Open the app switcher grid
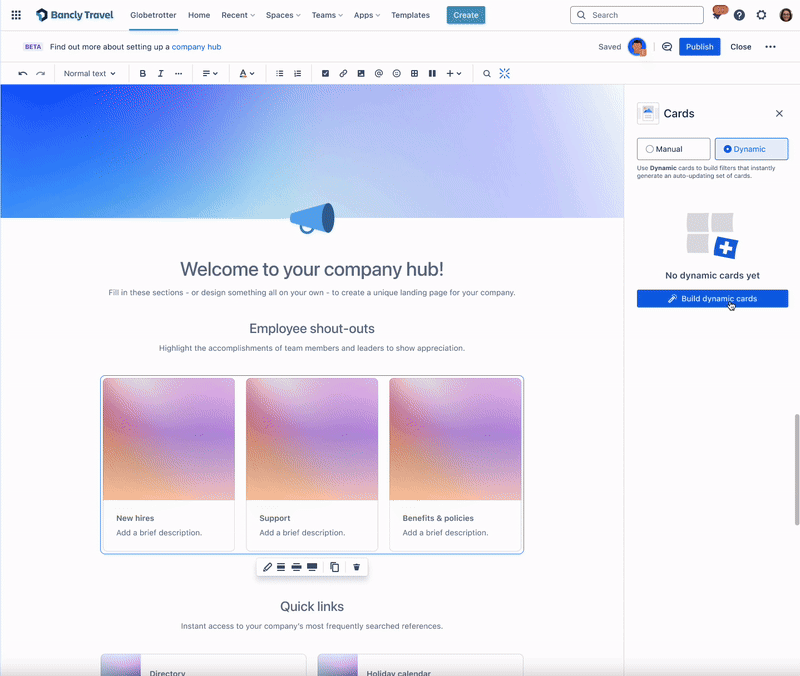 pos(16,15)
